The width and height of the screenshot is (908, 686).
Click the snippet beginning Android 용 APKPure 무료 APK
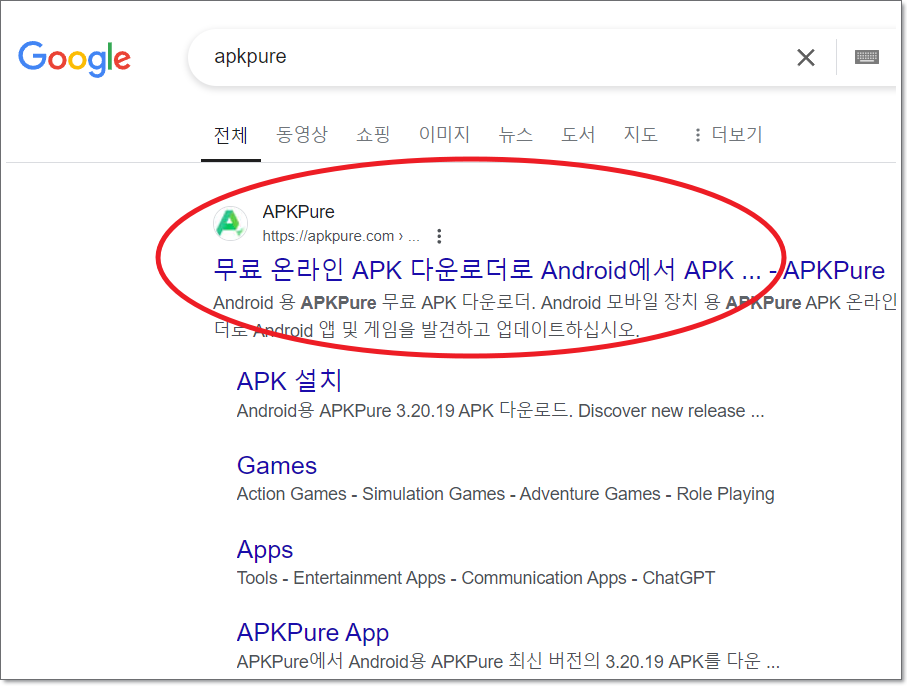(x=555, y=316)
